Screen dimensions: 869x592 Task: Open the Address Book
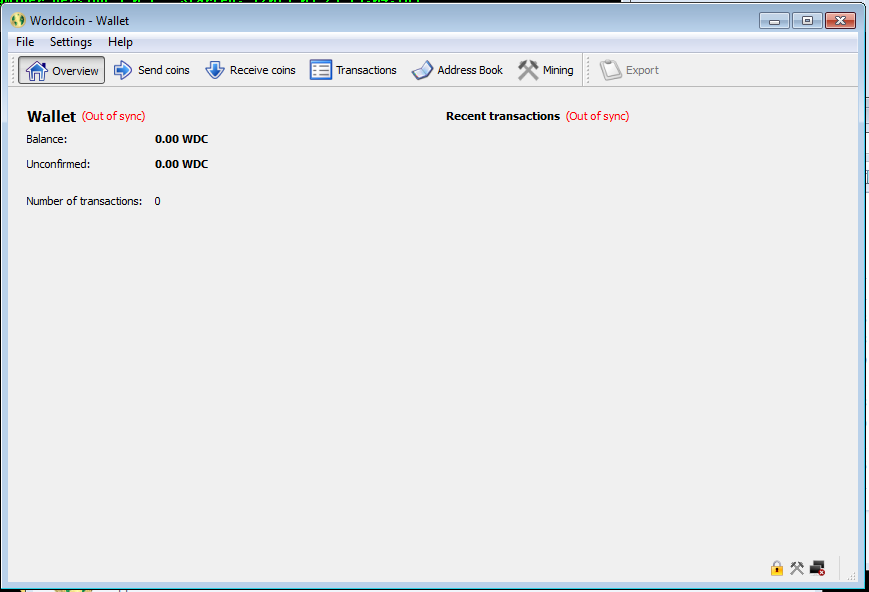pyautogui.click(x=457, y=70)
